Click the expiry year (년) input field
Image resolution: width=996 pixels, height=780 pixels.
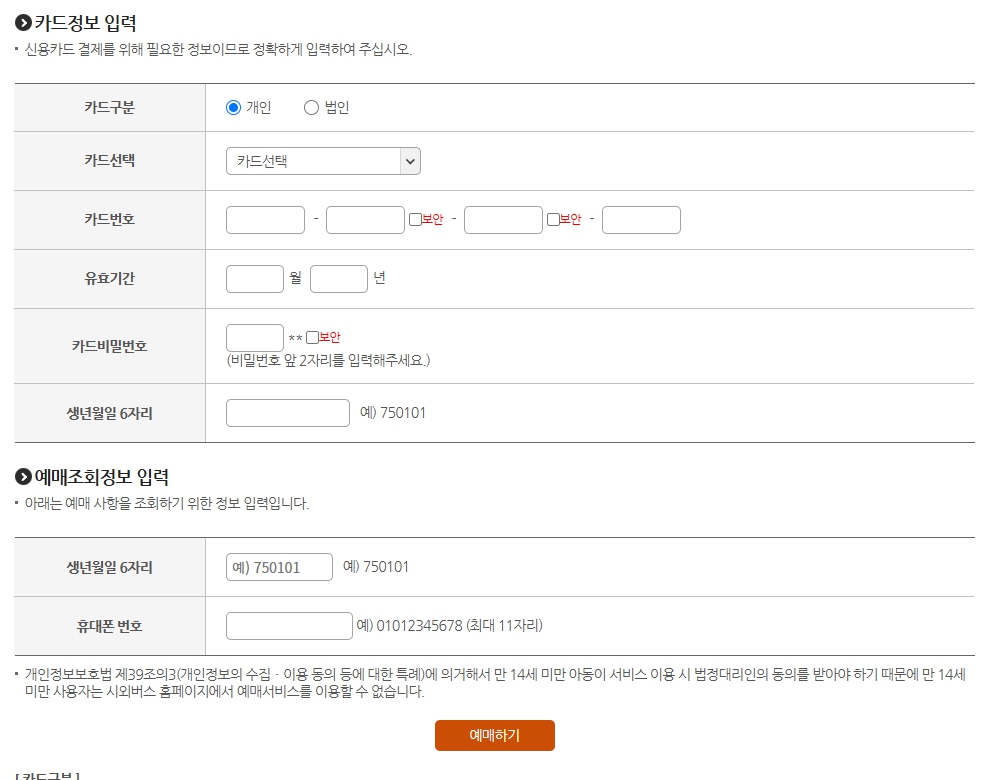(x=339, y=278)
